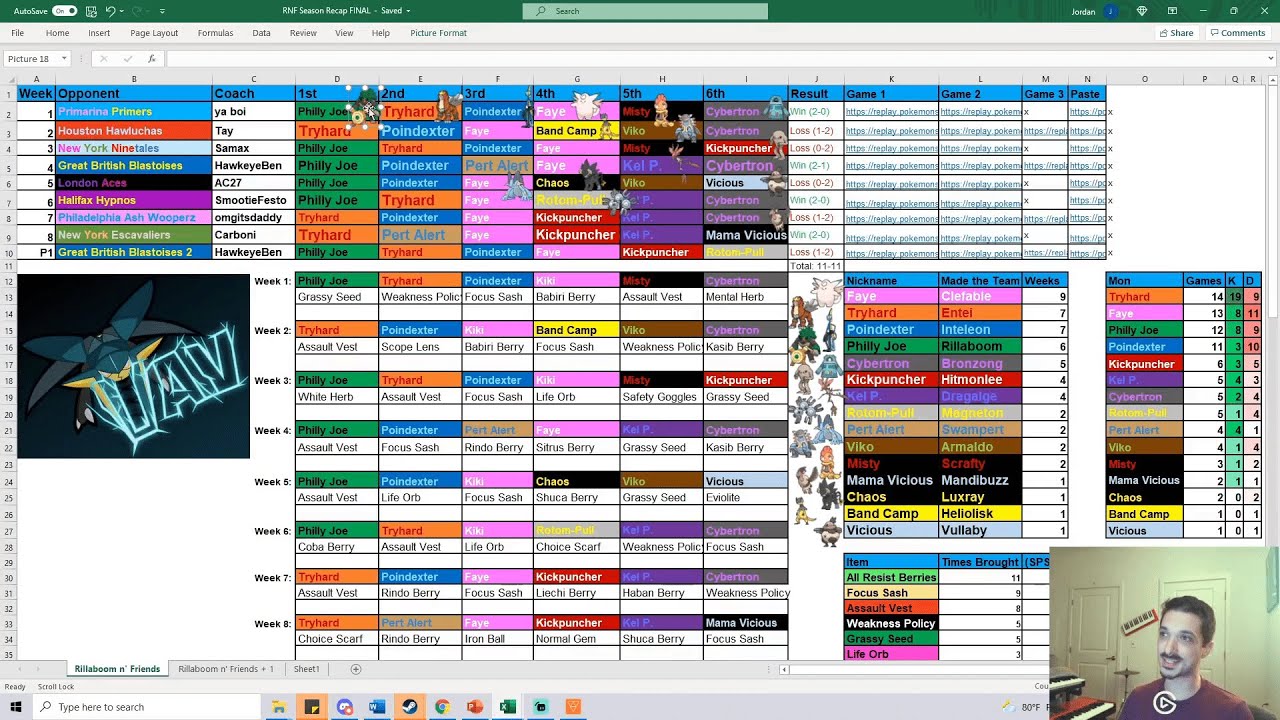Select row 12 header
1280x720 pixels.
[x=8, y=281]
